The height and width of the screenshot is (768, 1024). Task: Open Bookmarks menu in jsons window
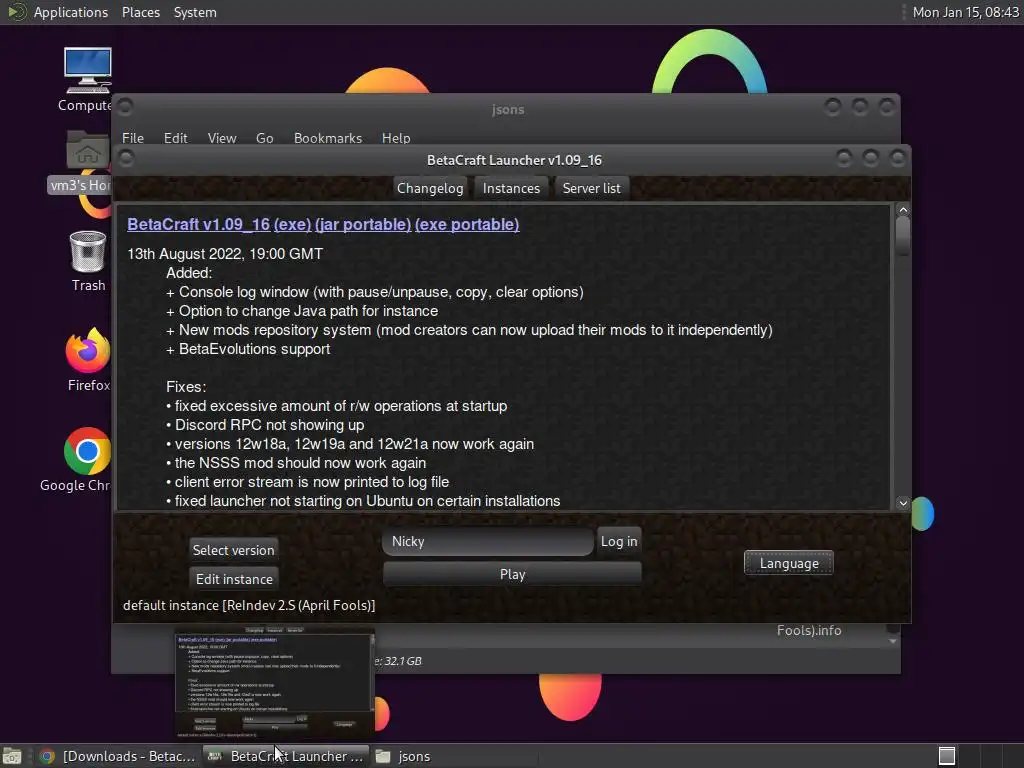point(327,138)
